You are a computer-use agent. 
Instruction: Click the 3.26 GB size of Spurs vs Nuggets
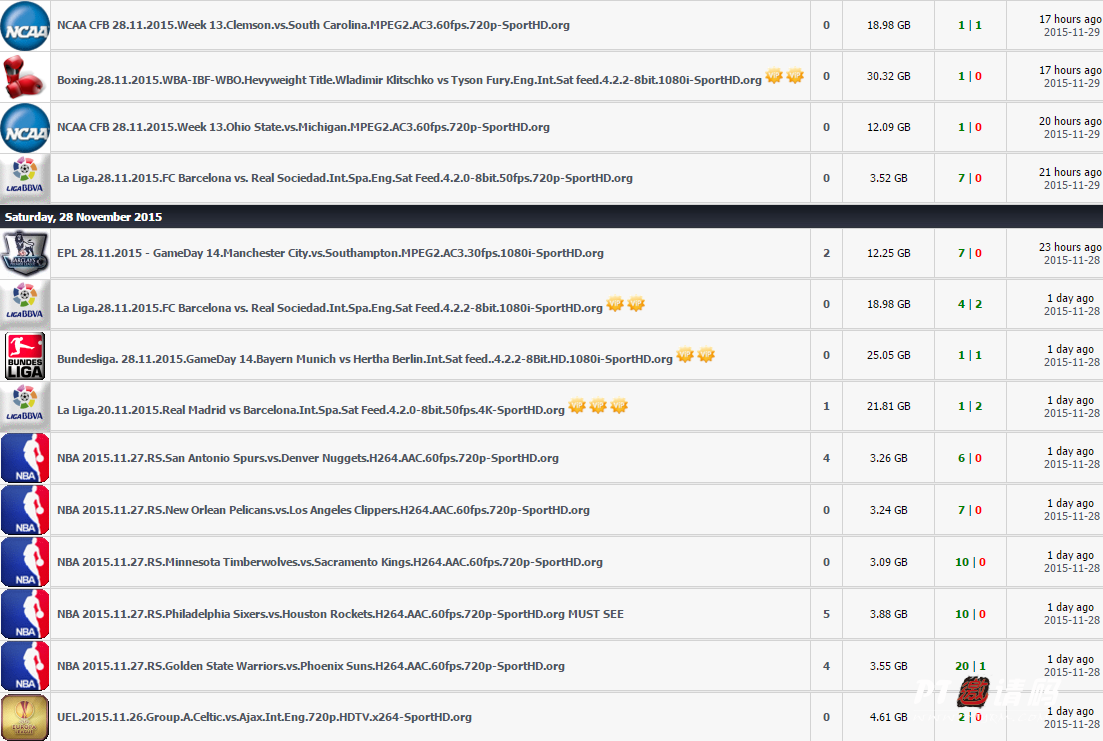pos(888,458)
